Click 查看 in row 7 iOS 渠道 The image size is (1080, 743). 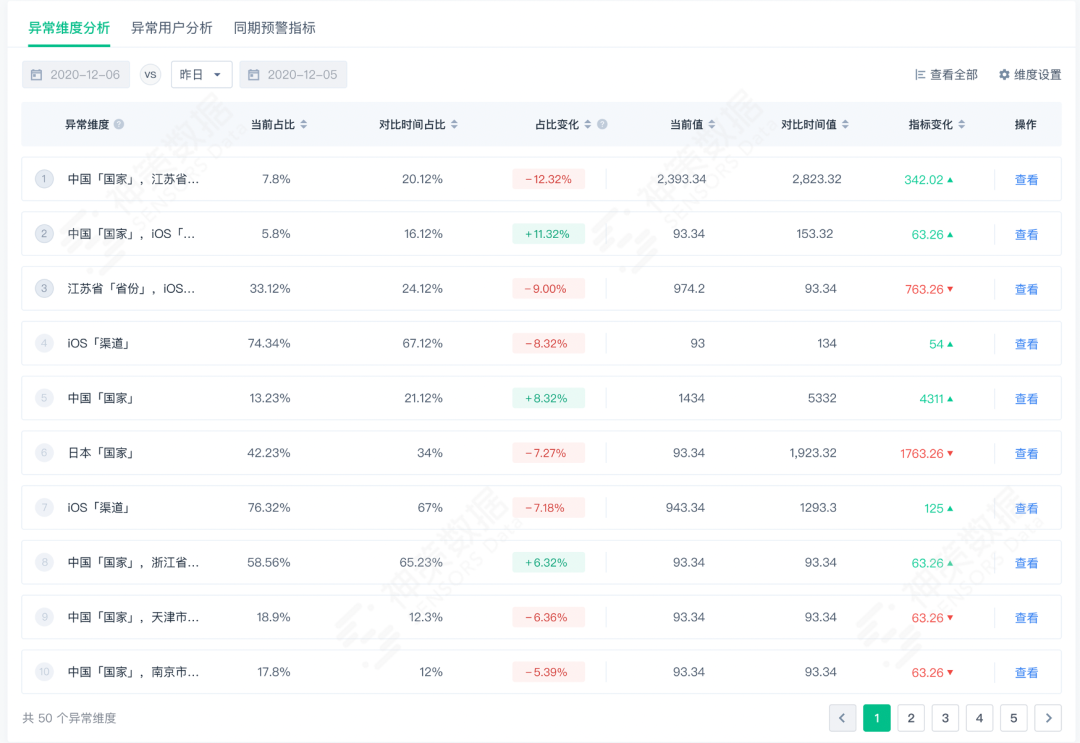coord(1026,508)
